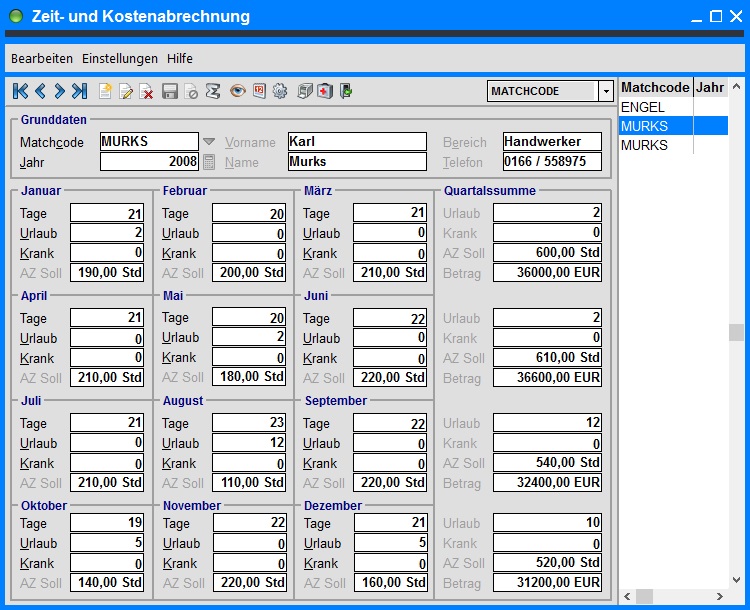Jump to the last record
This screenshot has height=610, width=750.
[x=80, y=91]
